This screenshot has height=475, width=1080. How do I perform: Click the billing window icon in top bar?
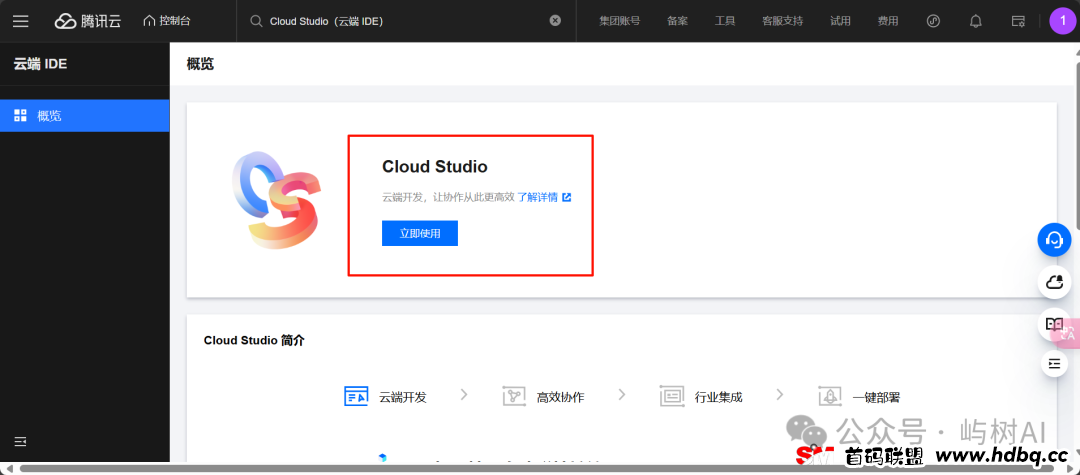1018,21
